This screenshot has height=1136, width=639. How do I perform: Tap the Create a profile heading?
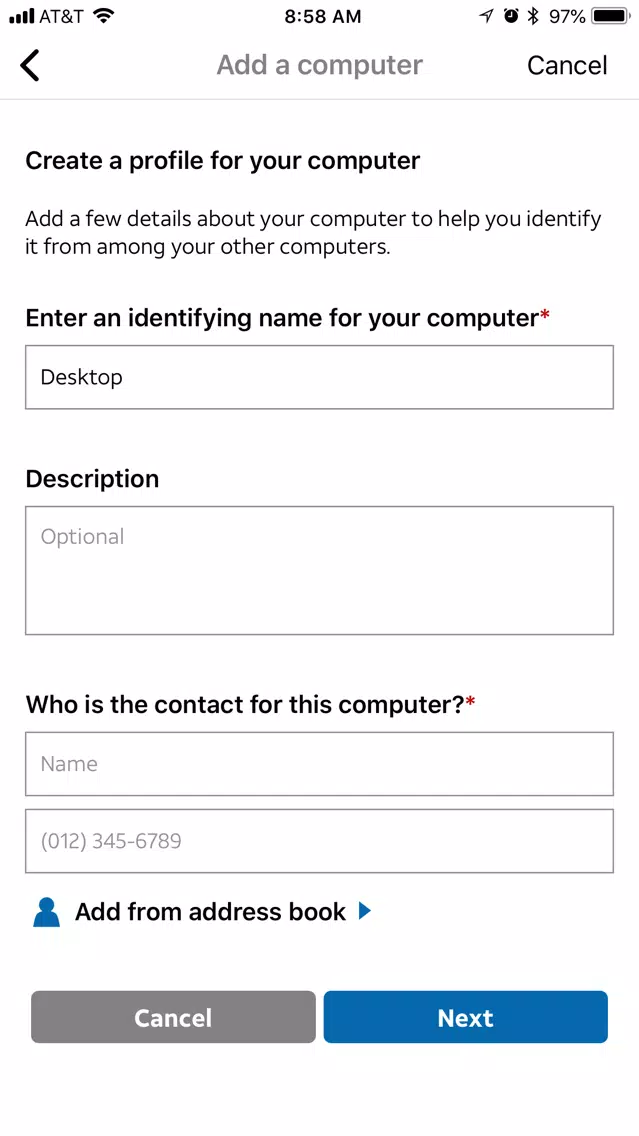coord(222,161)
